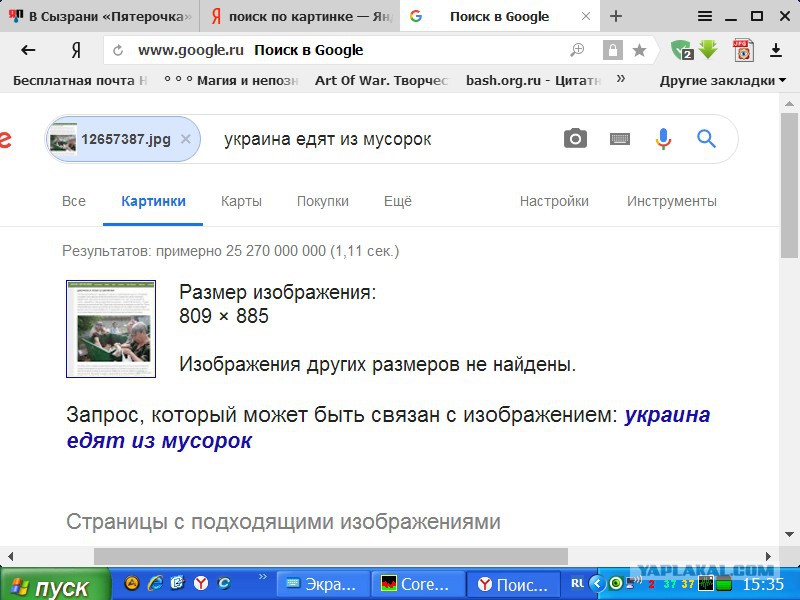
Task: Reload the page with the refresh icon
Action: pos(118,51)
